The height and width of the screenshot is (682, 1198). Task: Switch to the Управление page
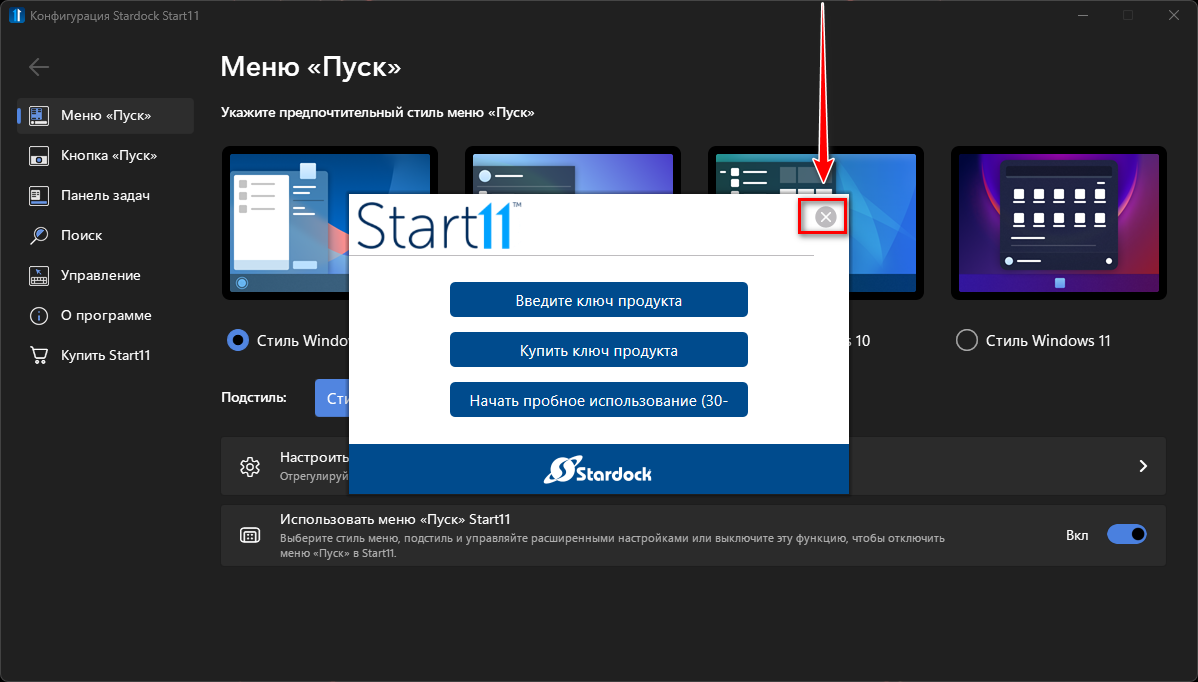pos(105,276)
